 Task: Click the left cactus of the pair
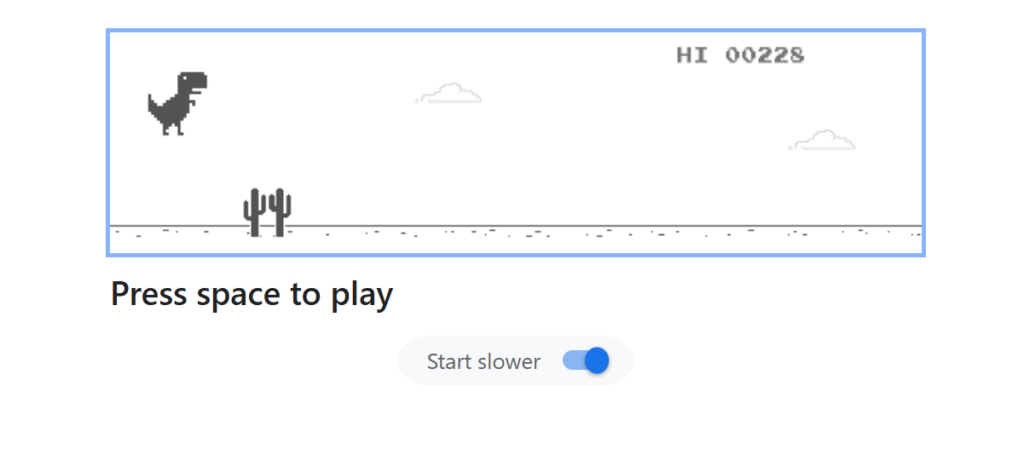click(254, 212)
